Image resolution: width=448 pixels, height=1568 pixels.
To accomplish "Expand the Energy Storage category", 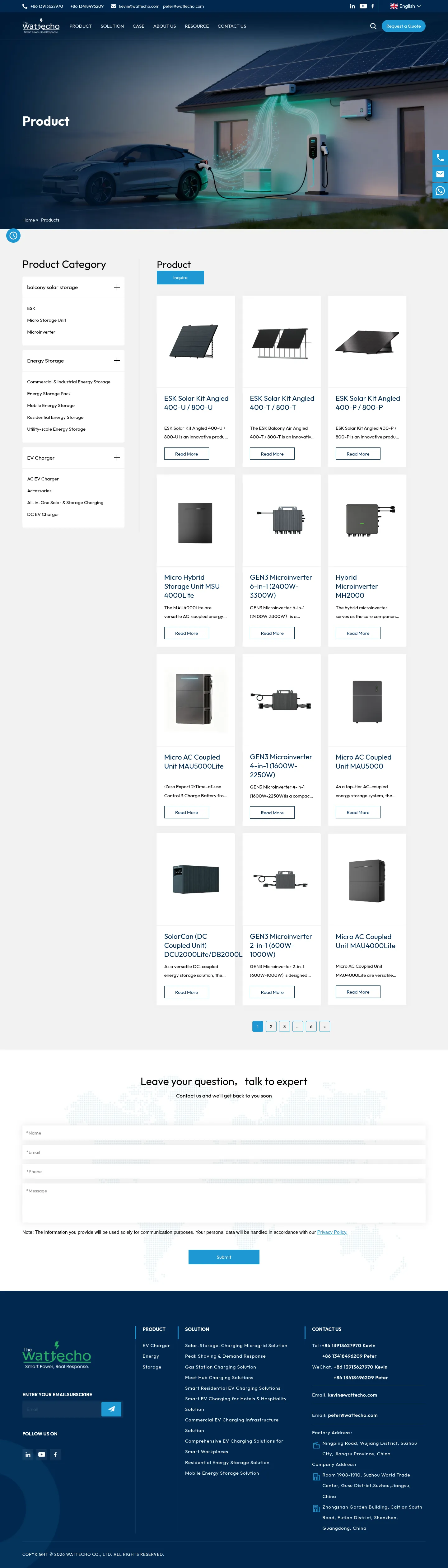I will pyautogui.click(x=117, y=361).
